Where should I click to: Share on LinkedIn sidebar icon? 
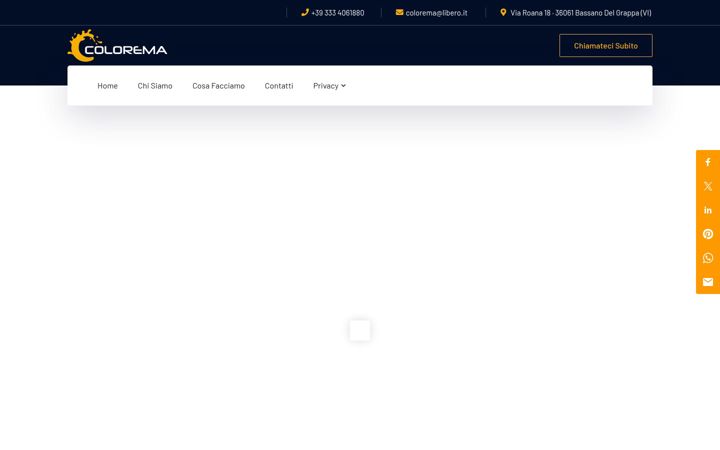[708, 210]
